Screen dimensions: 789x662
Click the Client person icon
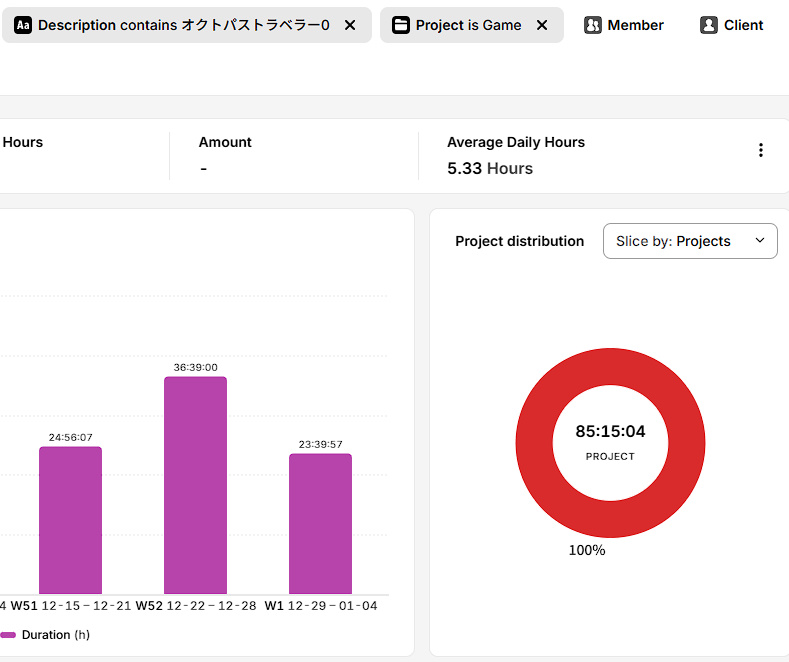(x=709, y=25)
